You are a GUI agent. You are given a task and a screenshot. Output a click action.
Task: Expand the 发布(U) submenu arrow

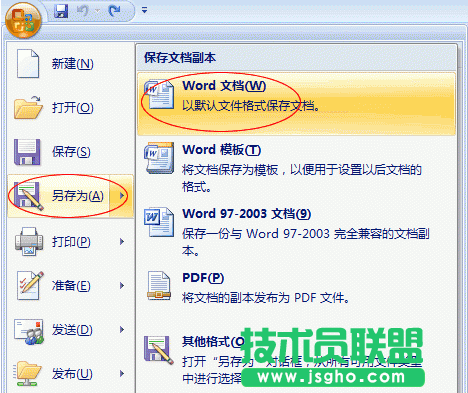pyautogui.click(x=122, y=374)
